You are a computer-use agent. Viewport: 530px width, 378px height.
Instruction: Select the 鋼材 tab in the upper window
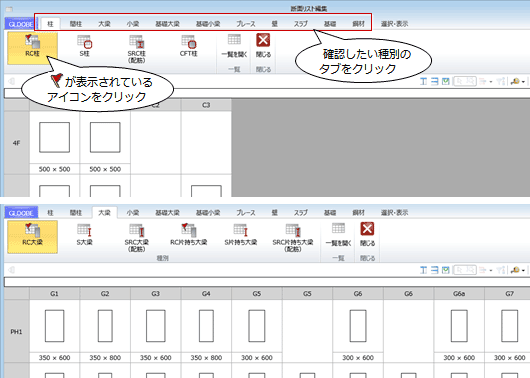pos(358,24)
